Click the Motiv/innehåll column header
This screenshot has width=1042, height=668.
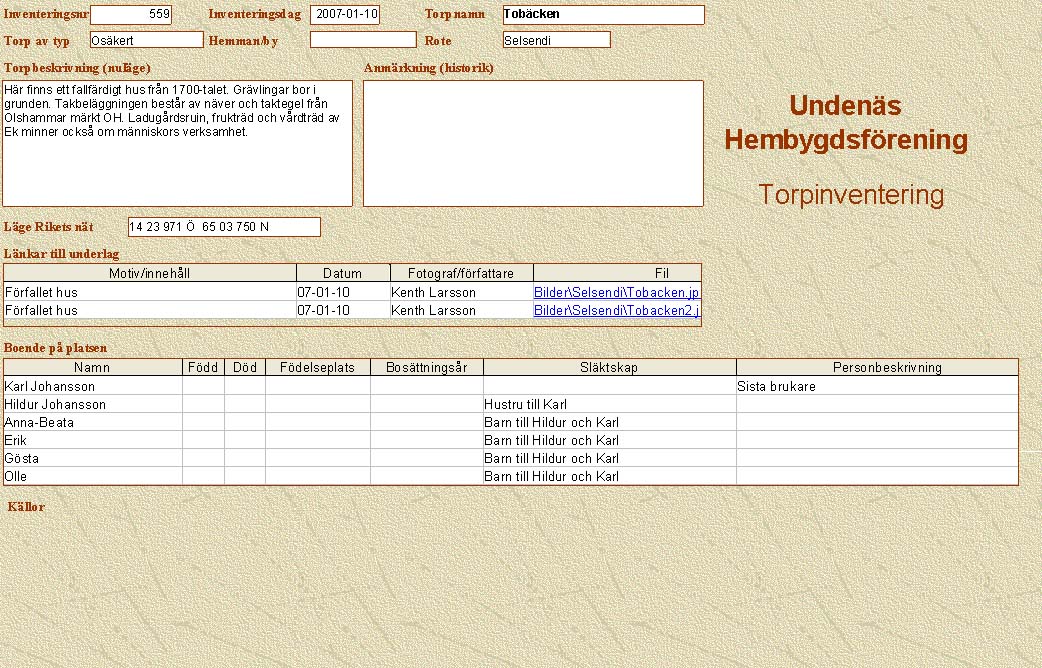(x=150, y=274)
